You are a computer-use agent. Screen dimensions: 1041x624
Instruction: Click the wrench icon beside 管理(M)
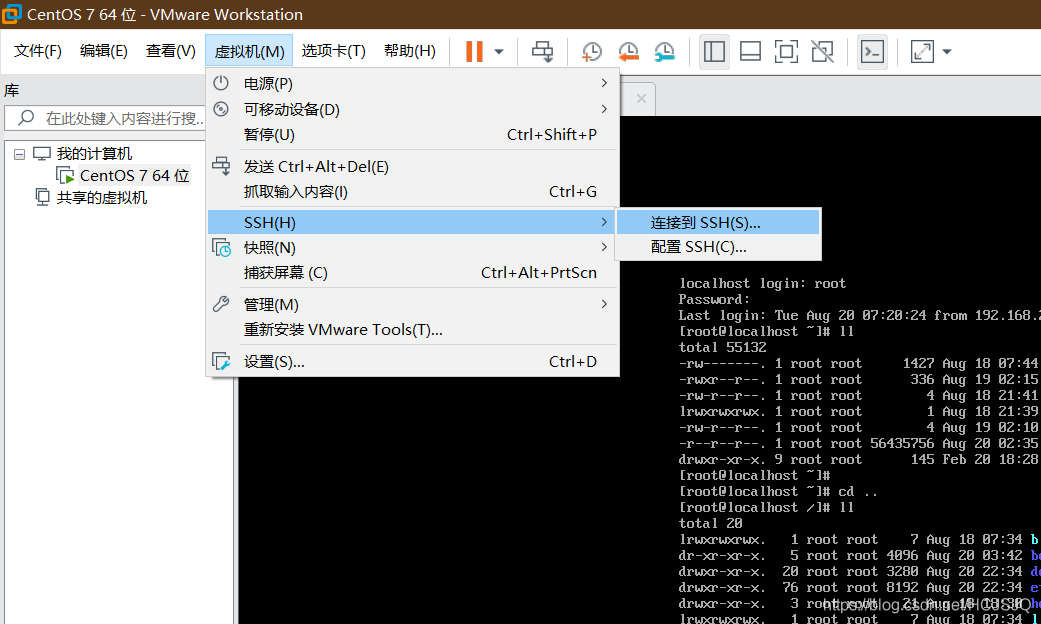[220, 304]
